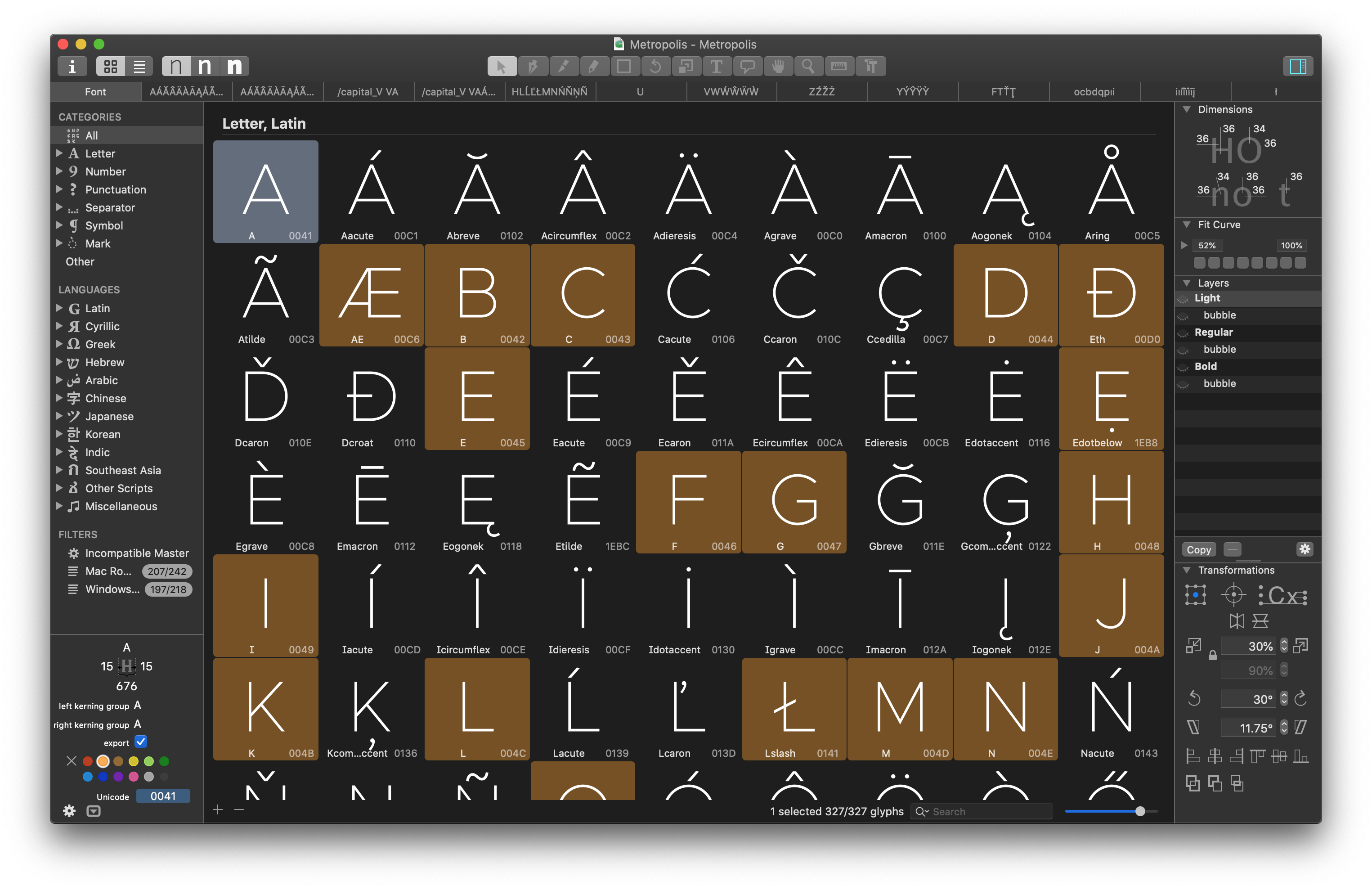
Task: Expand the Letter category
Action: [59, 153]
